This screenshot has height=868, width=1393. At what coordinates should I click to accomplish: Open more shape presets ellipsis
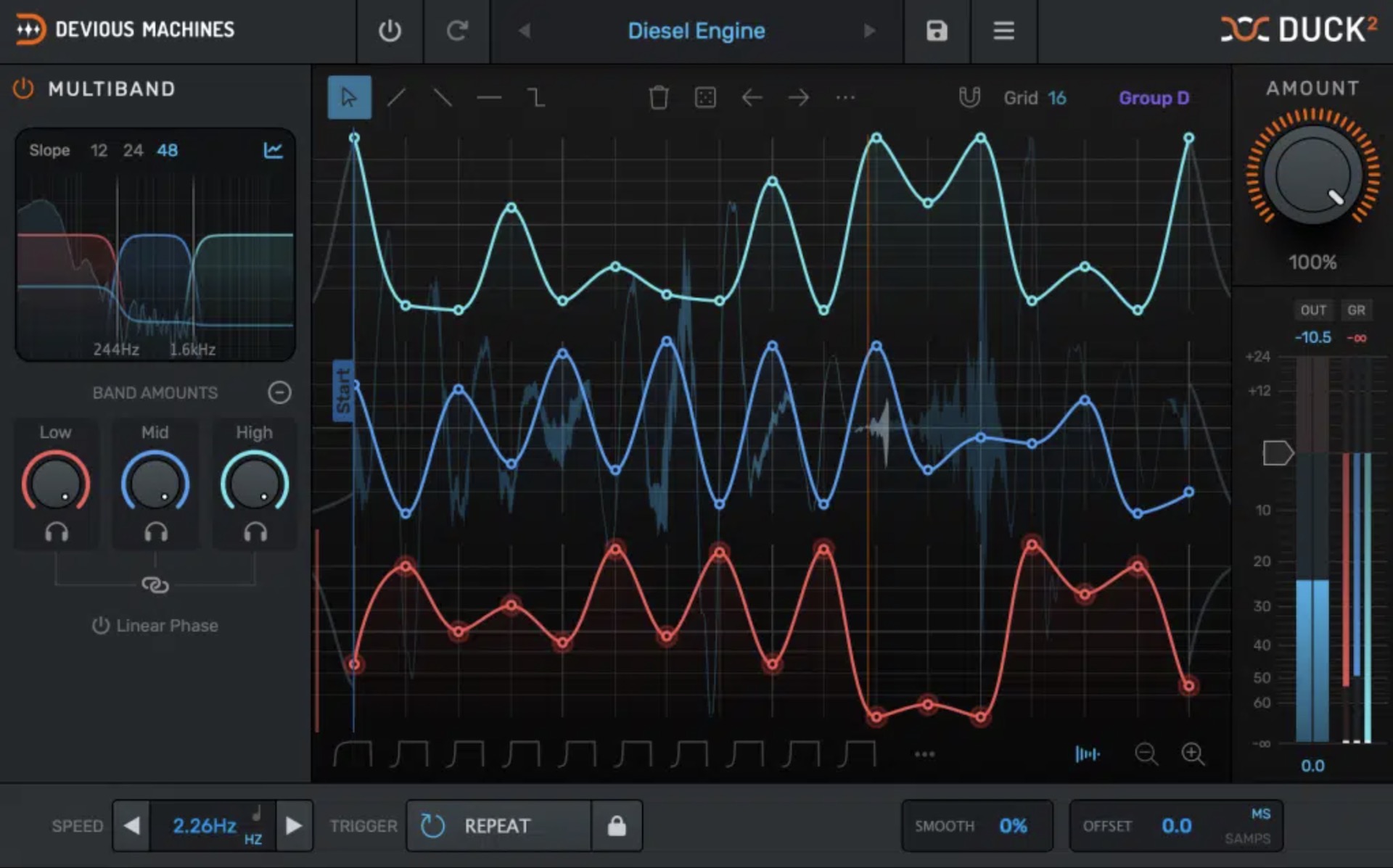pyautogui.click(x=924, y=754)
